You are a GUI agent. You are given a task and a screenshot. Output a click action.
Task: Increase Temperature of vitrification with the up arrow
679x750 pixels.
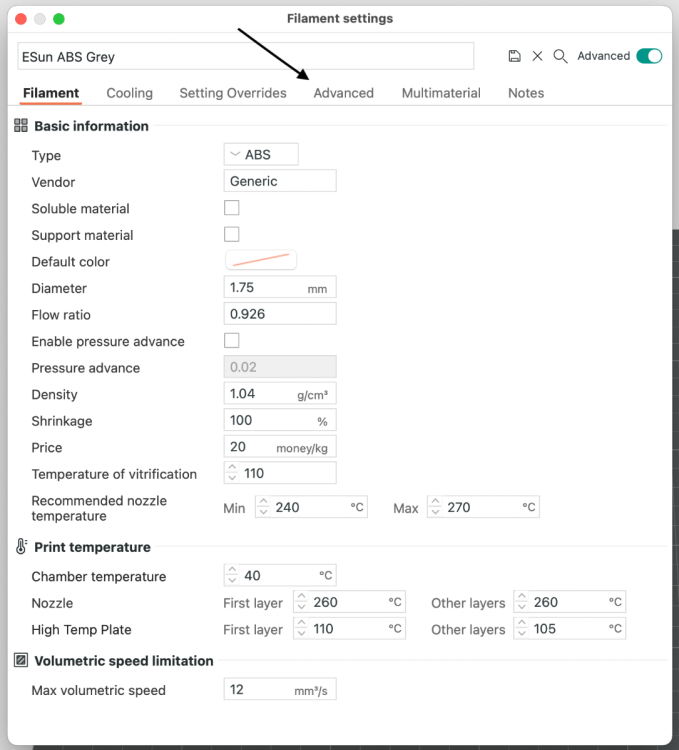point(232,467)
